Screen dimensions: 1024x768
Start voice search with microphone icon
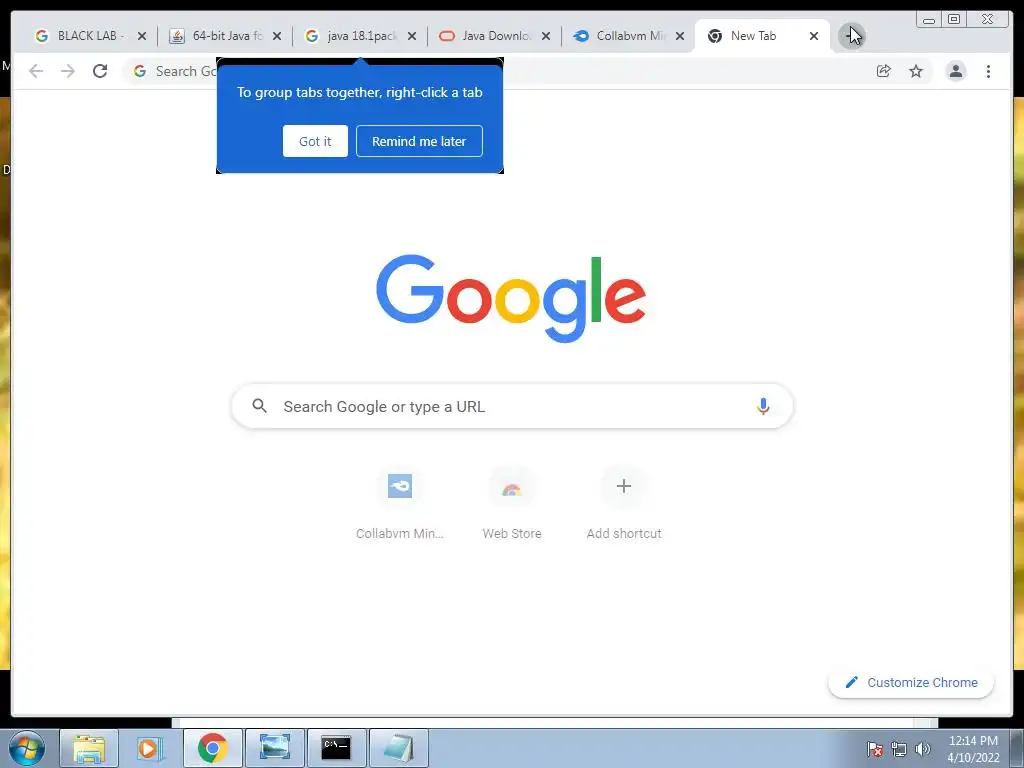pos(763,406)
